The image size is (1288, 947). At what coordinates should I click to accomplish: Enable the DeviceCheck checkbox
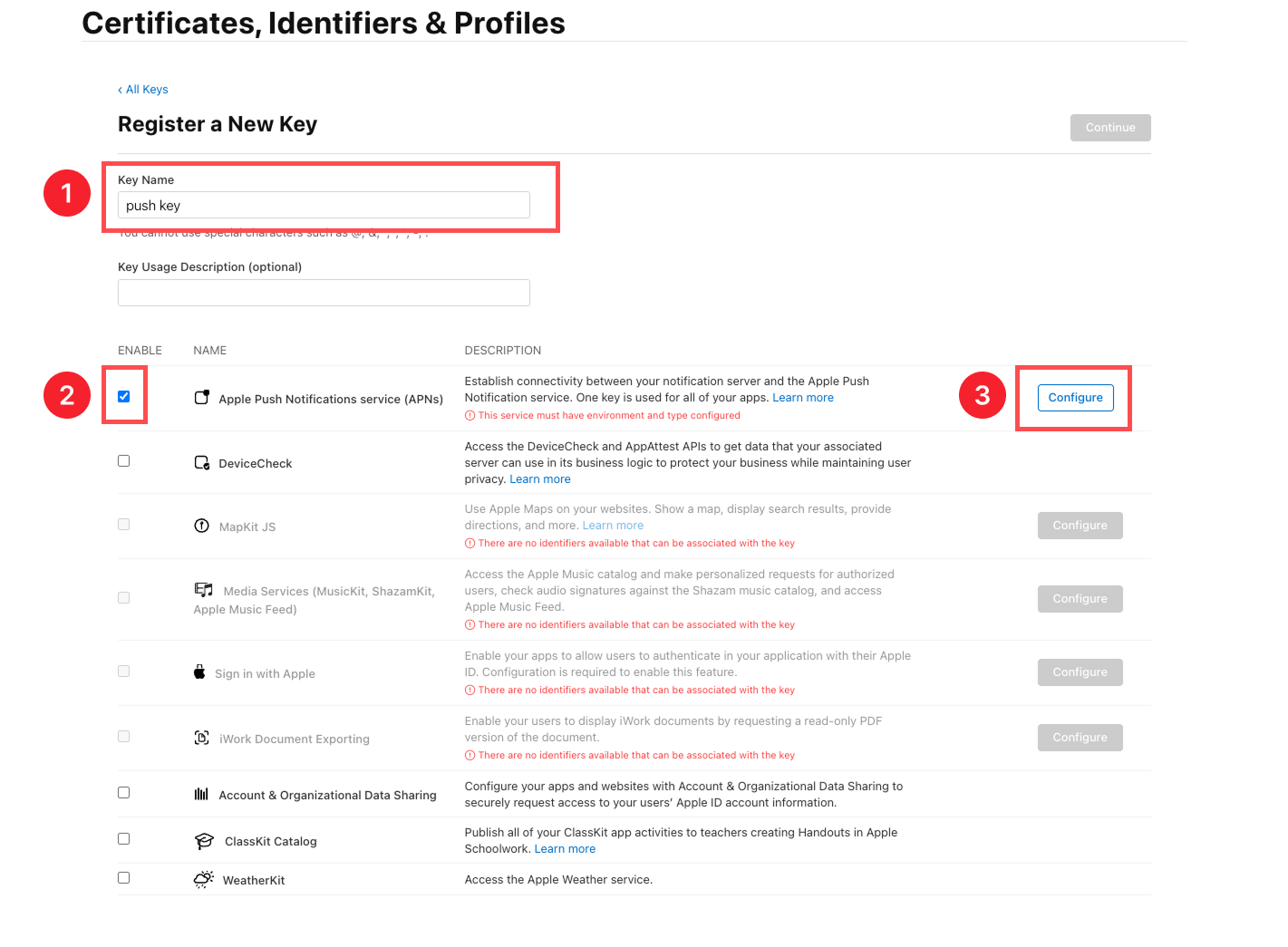(x=124, y=461)
